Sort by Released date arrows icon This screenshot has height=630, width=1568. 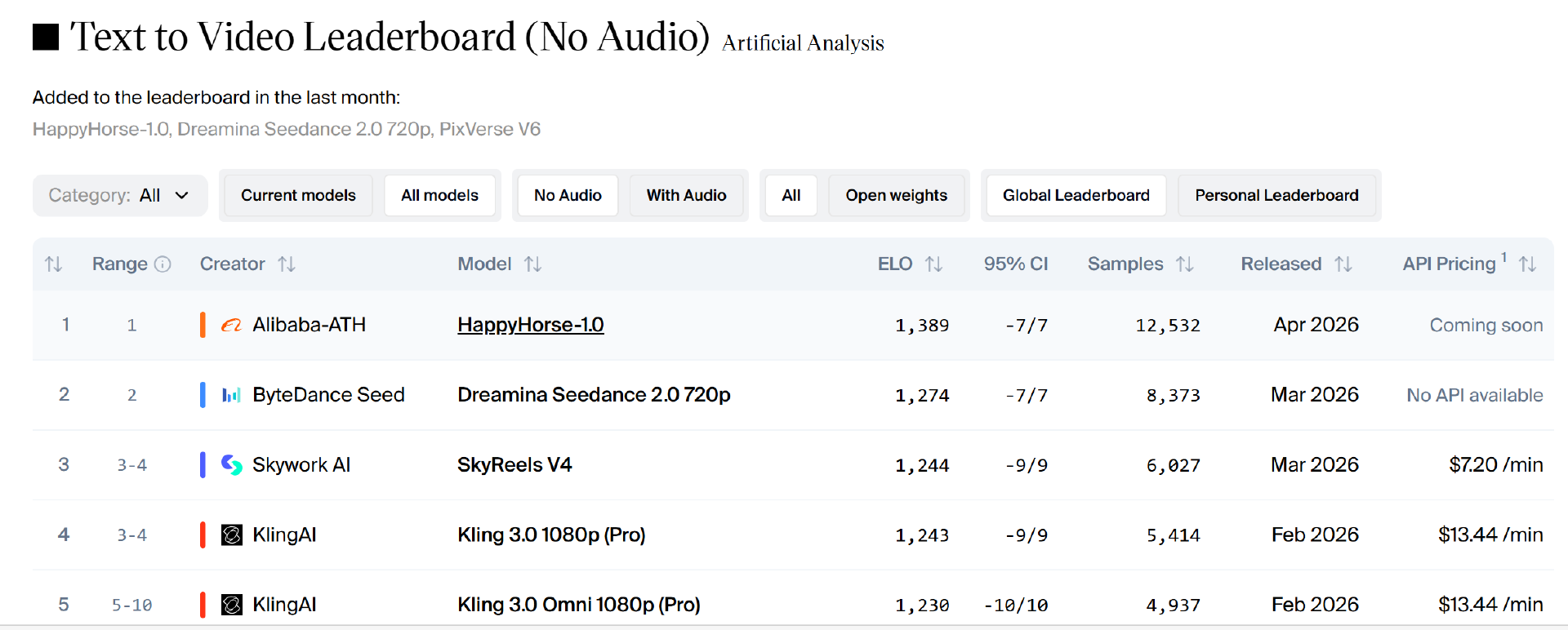coord(1343,264)
